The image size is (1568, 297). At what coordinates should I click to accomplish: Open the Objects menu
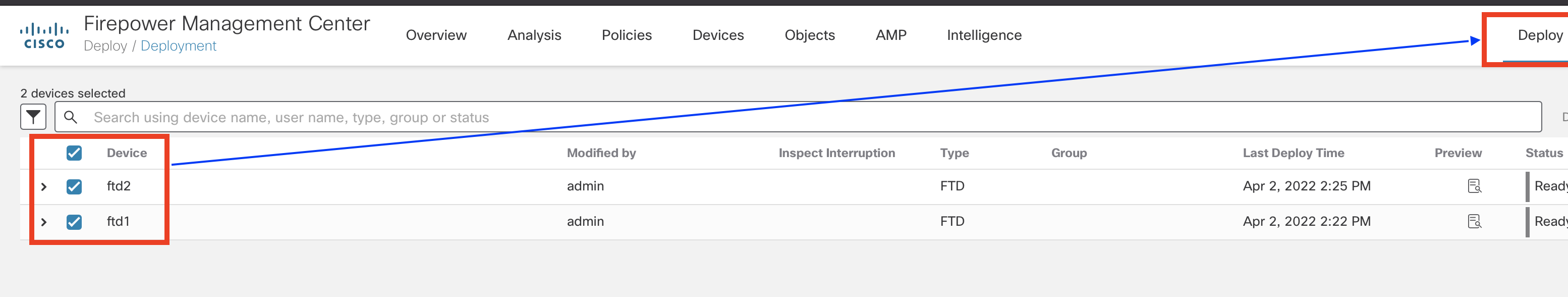(x=810, y=35)
